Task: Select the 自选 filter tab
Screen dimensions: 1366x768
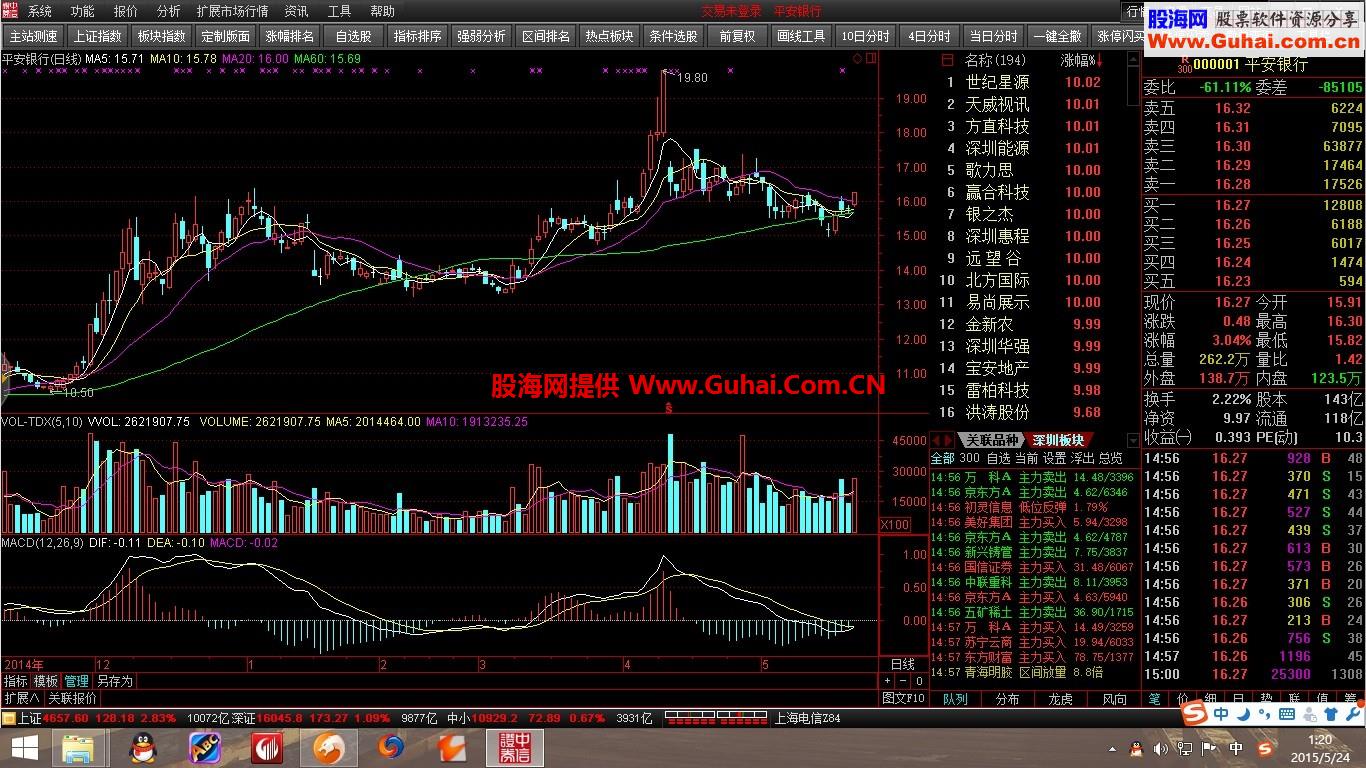Action: pos(998,458)
